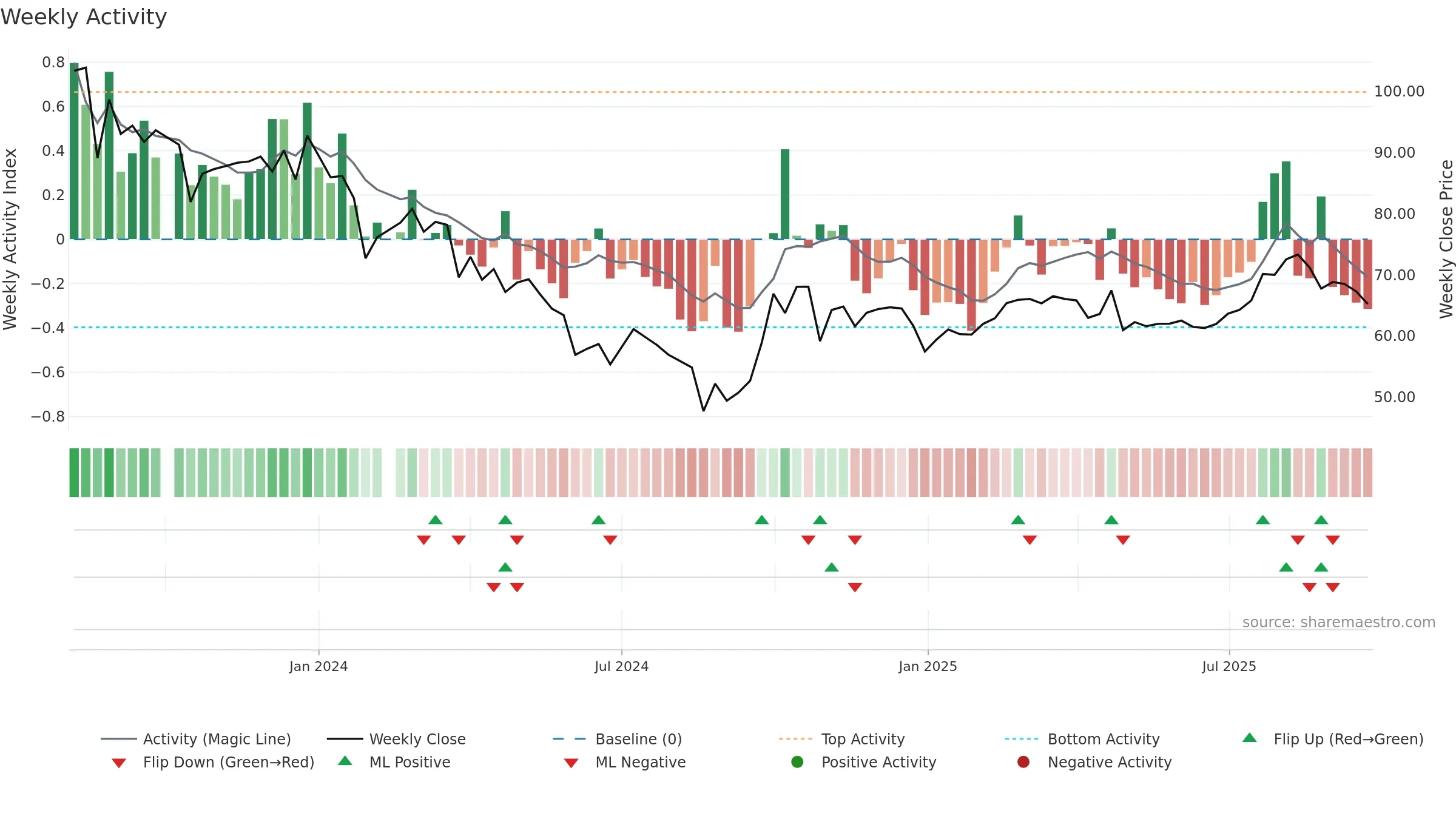Toggle the Flip Down (Green→Red) legend entry
This screenshot has height=819, width=1456.
[x=212, y=762]
